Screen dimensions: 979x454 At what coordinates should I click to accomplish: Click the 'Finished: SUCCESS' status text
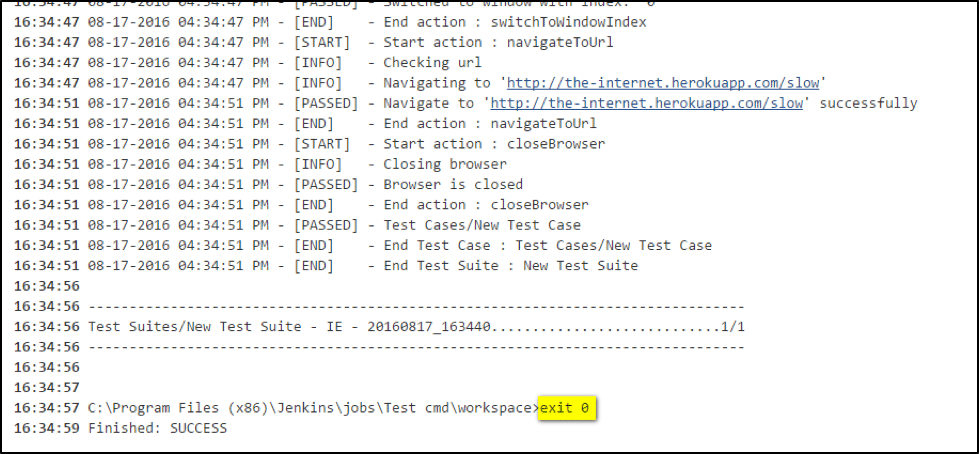coord(157,428)
